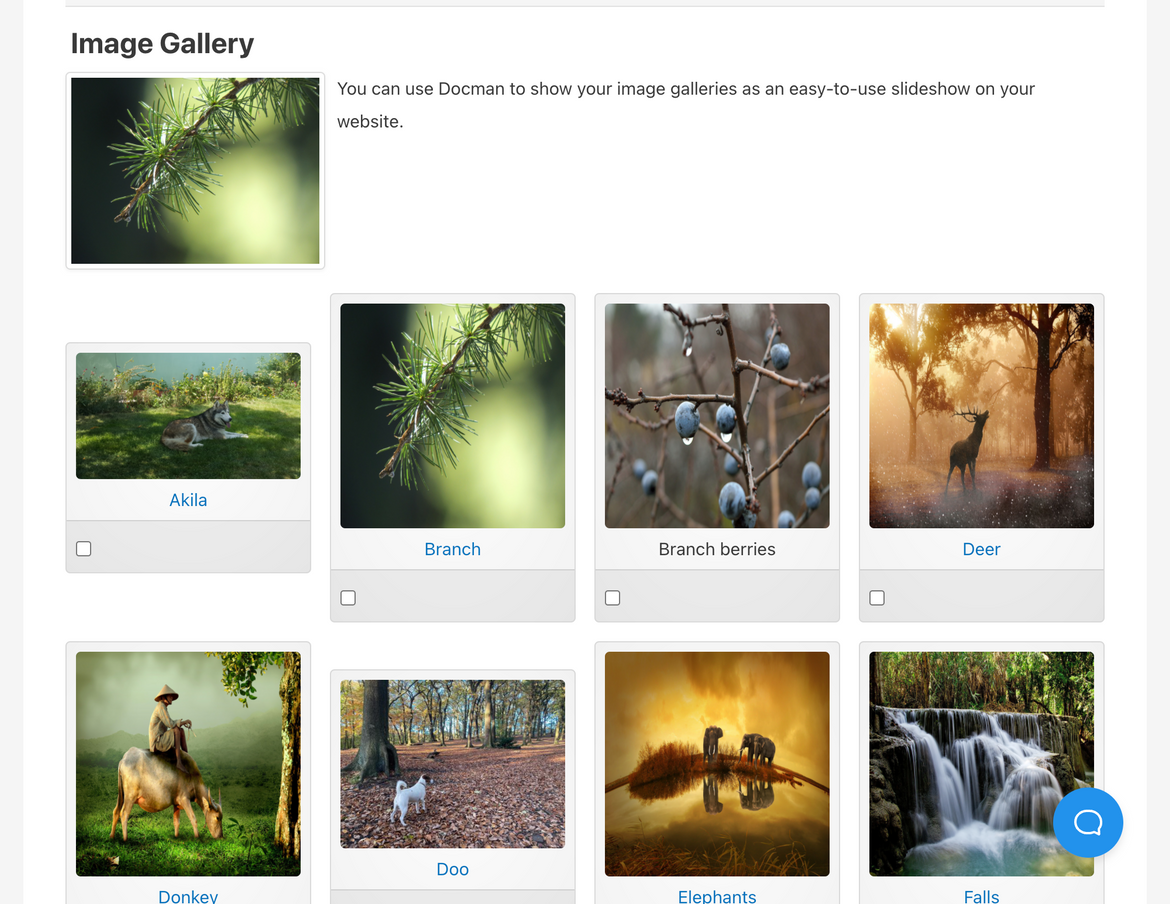Tick the checkbox under Branch
The image size is (1170, 904).
[348, 598]
